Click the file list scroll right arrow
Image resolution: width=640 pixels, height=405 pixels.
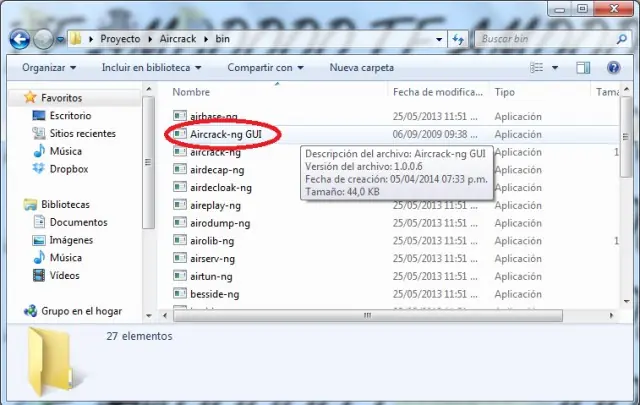pos(611,315)
